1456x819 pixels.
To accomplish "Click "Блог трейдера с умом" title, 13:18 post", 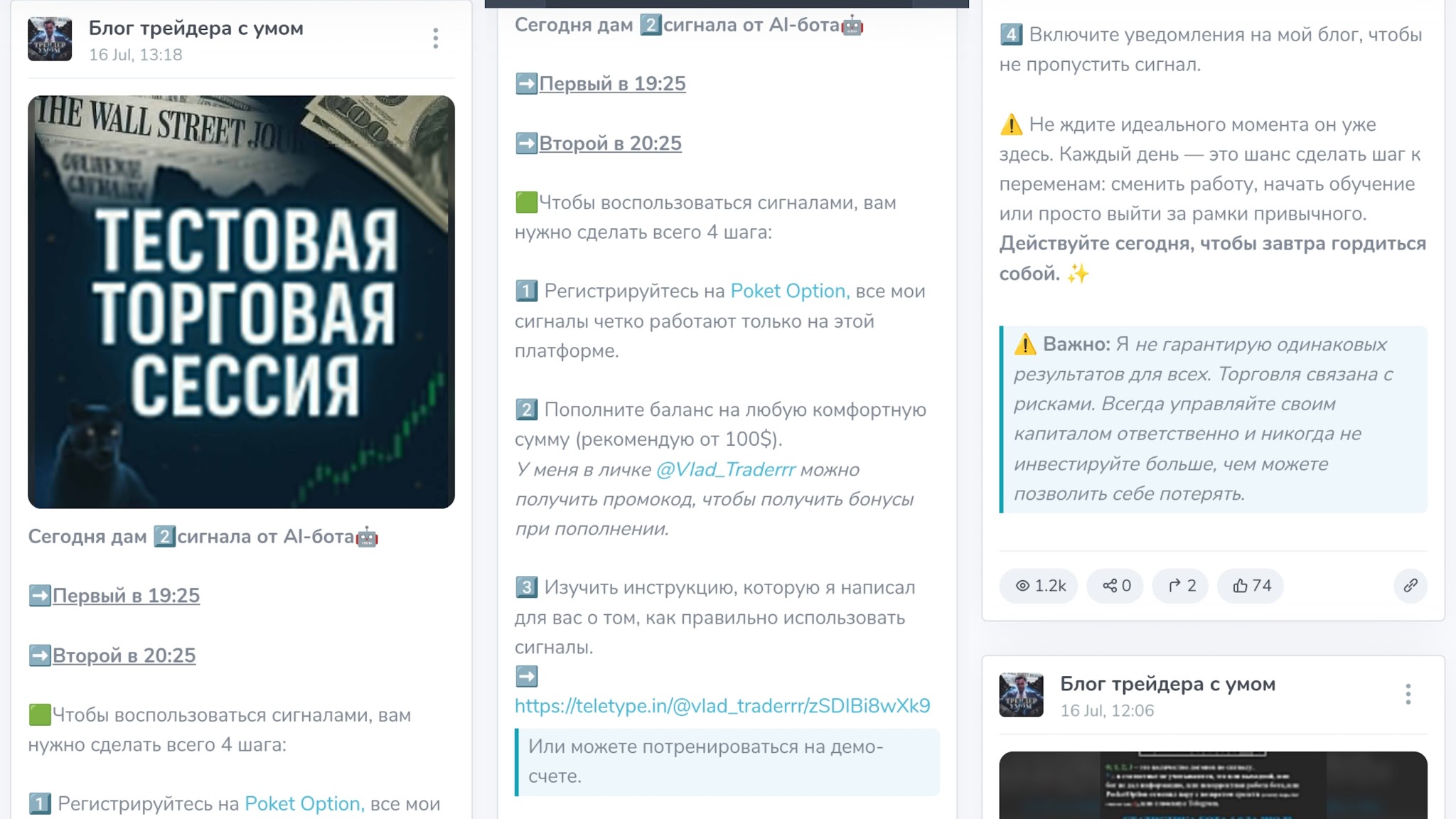I will (x=196, y=28).
